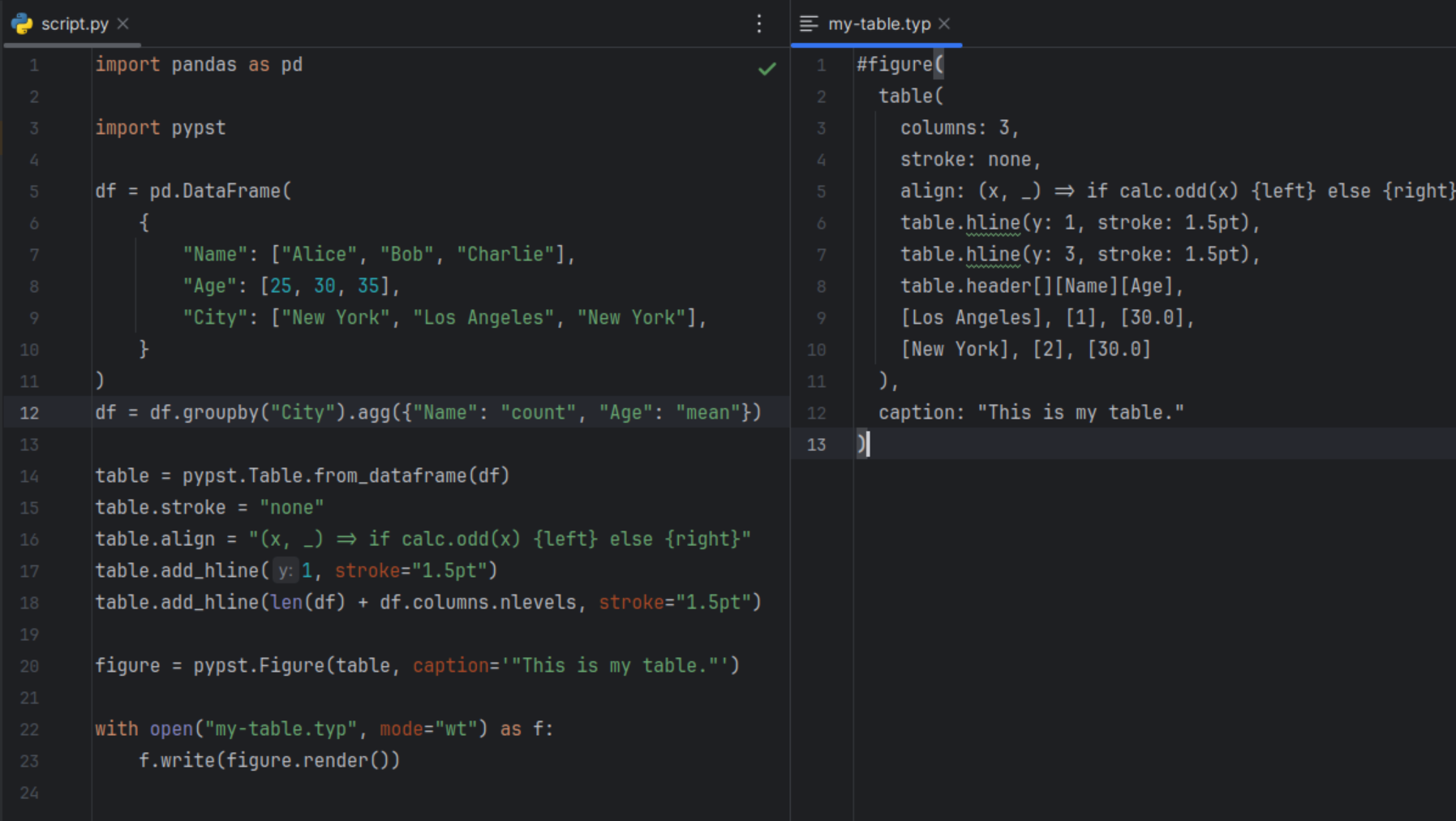
Task: Place cursor on 'pd.DataFrame(' text
Action: click(221, 191)
